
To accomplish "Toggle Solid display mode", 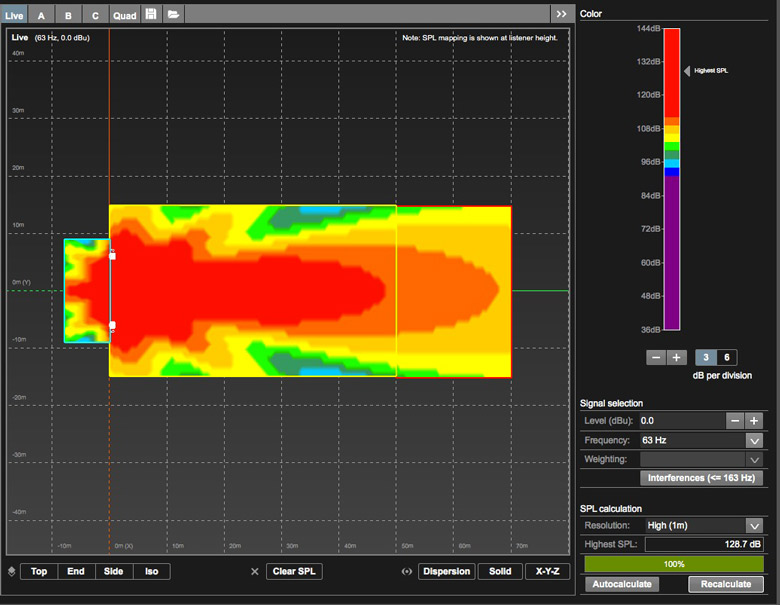I will [500, 571].
